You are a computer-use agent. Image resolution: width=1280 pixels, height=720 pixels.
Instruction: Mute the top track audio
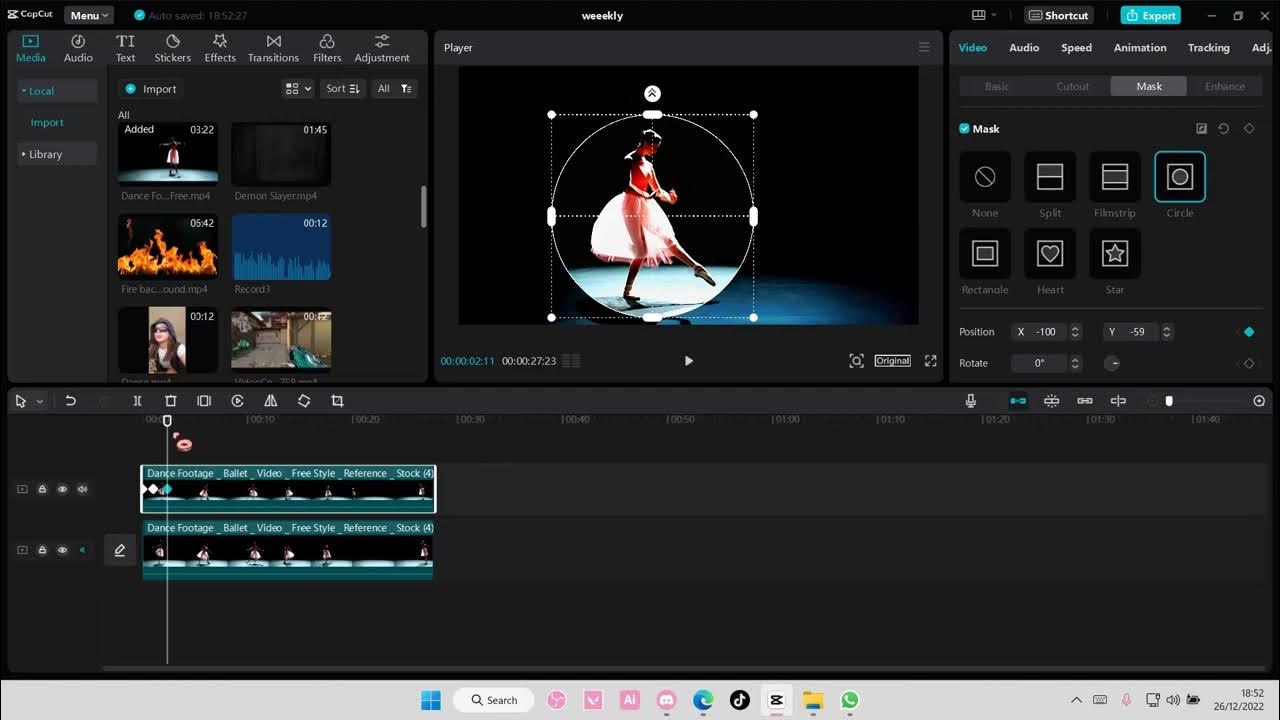tap(82, 489)
